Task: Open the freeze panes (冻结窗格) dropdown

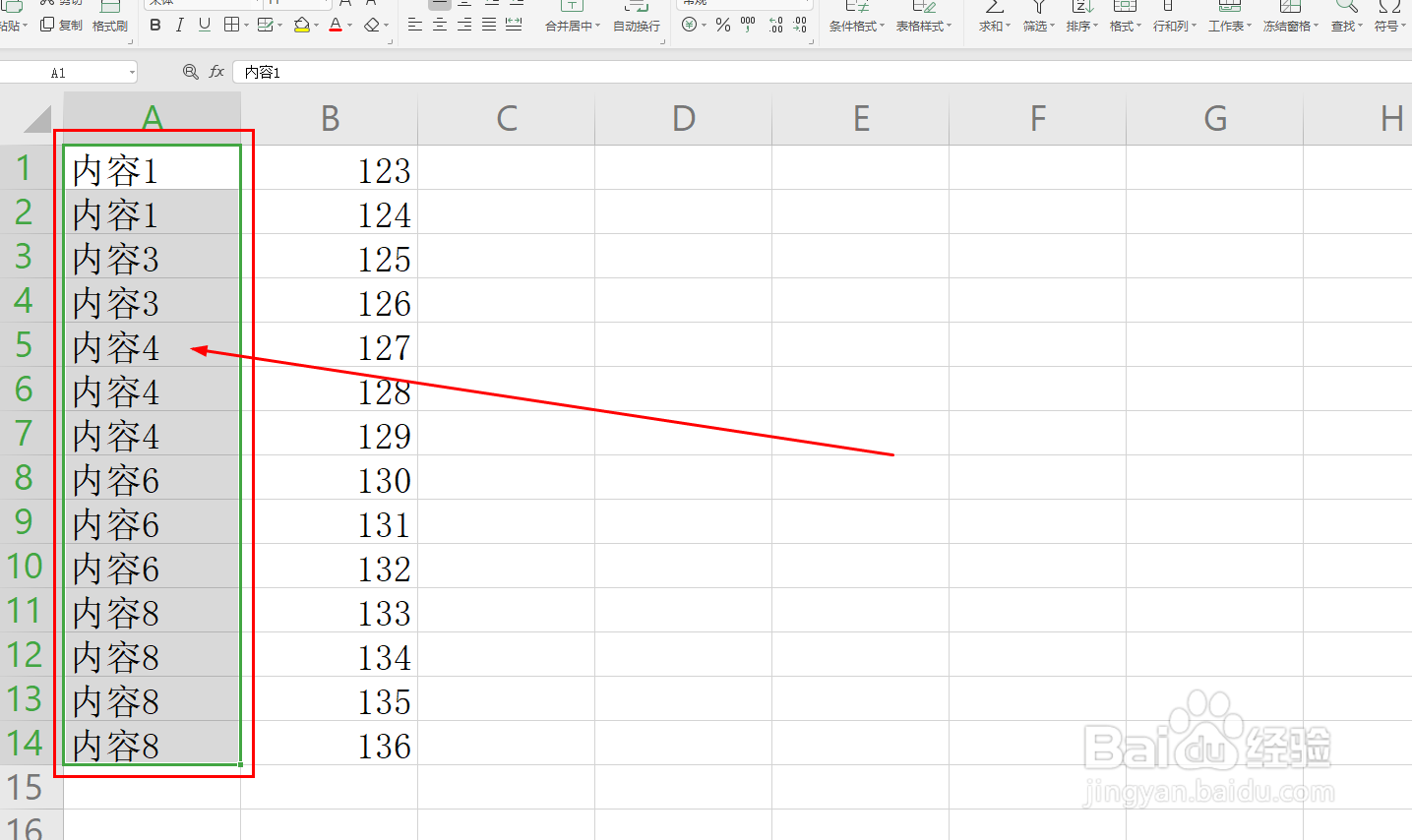Action: pyautogui.click(x=1290, y=19)
